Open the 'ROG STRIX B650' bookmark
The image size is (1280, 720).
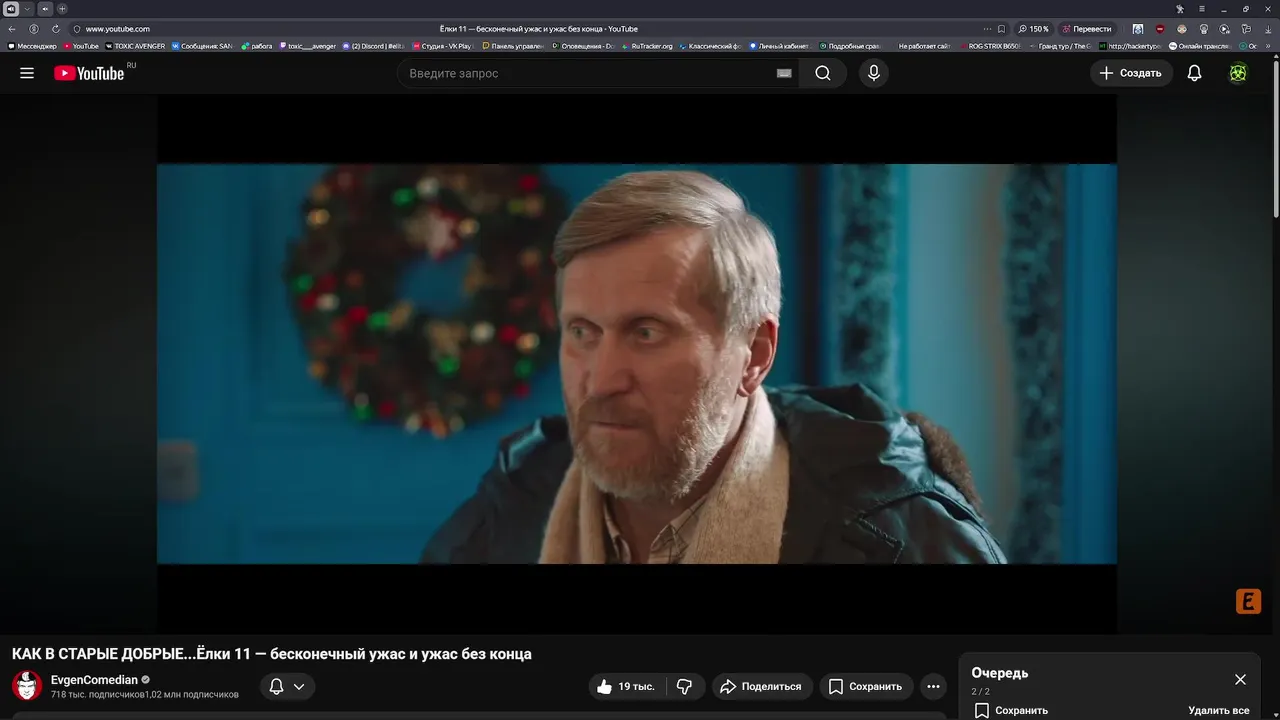990,46
